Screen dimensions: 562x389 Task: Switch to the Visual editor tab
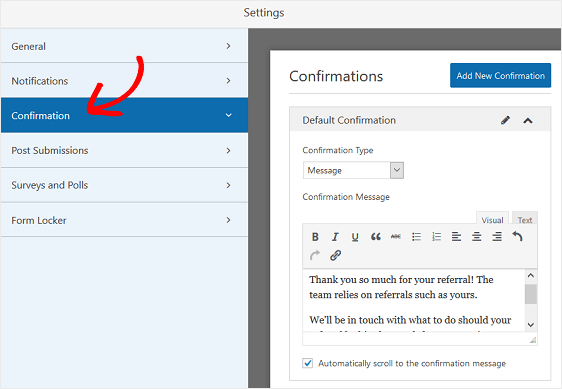pos(492,219)
